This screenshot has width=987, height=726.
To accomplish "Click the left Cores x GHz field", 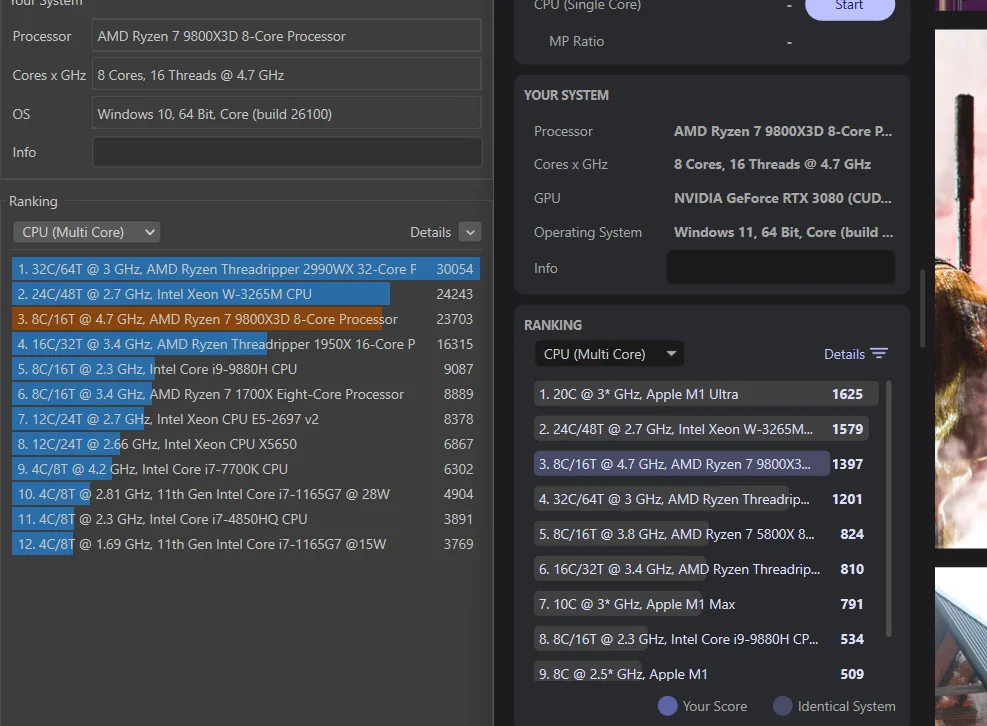I will (x=287, y=75).
